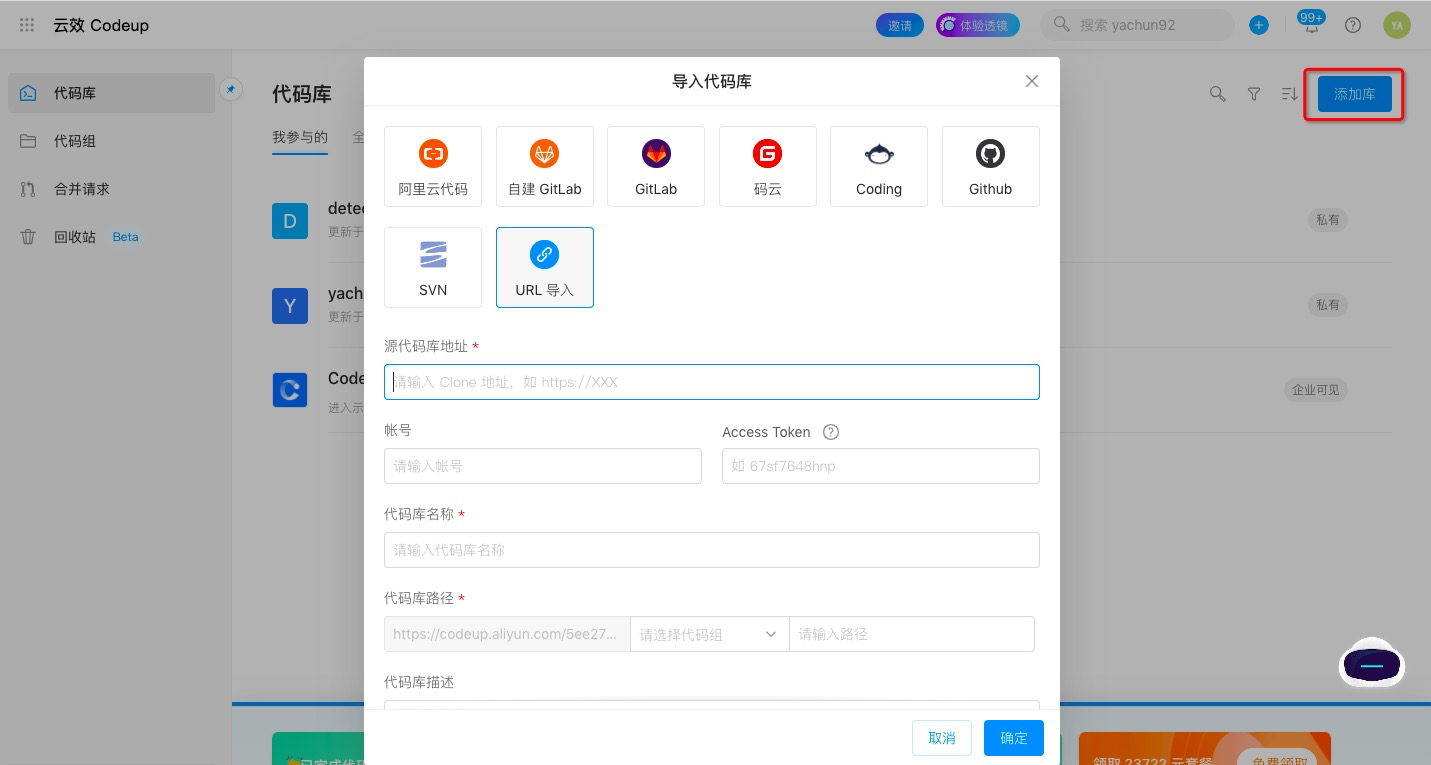Viewport: 1431px width, 765px height.
Task: Open the repository filter options
Action: [1253, 93]
